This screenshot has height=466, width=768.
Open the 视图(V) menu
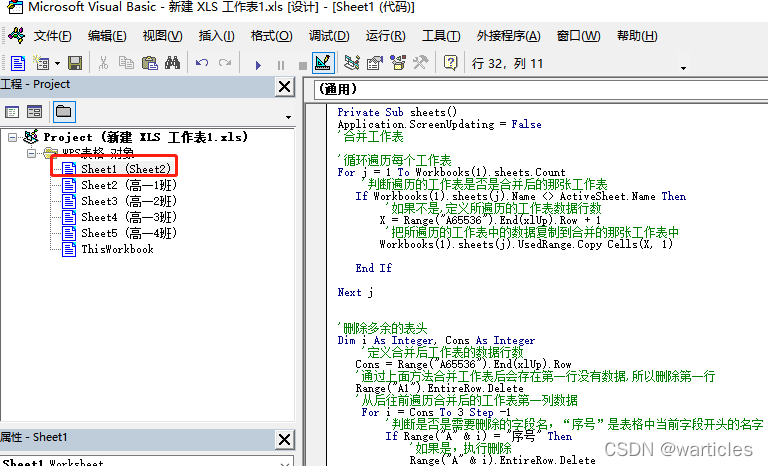163,36
